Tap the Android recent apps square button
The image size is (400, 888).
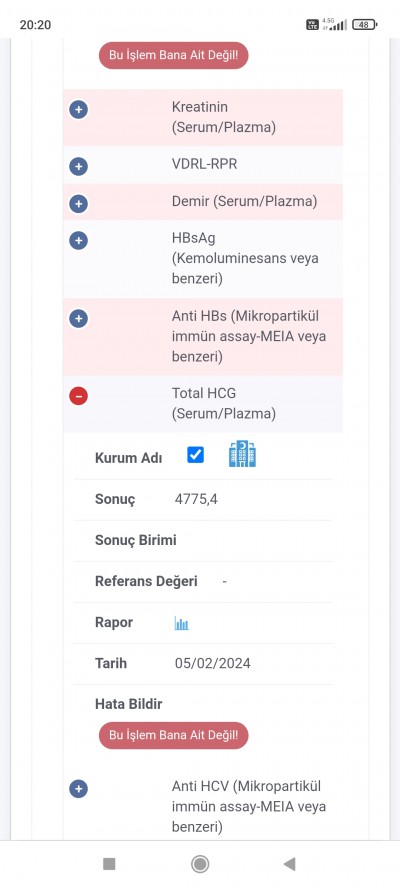[x=109, y=864]
